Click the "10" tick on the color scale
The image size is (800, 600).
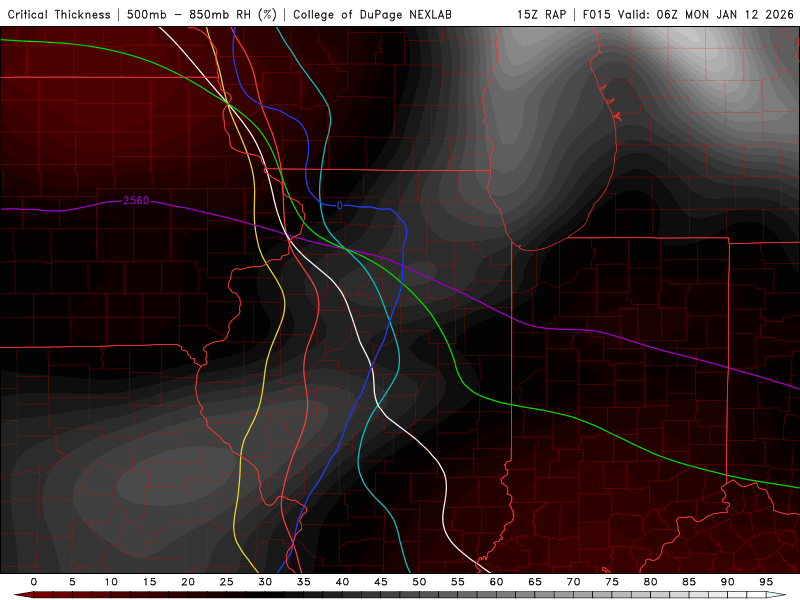coord(111,582)
